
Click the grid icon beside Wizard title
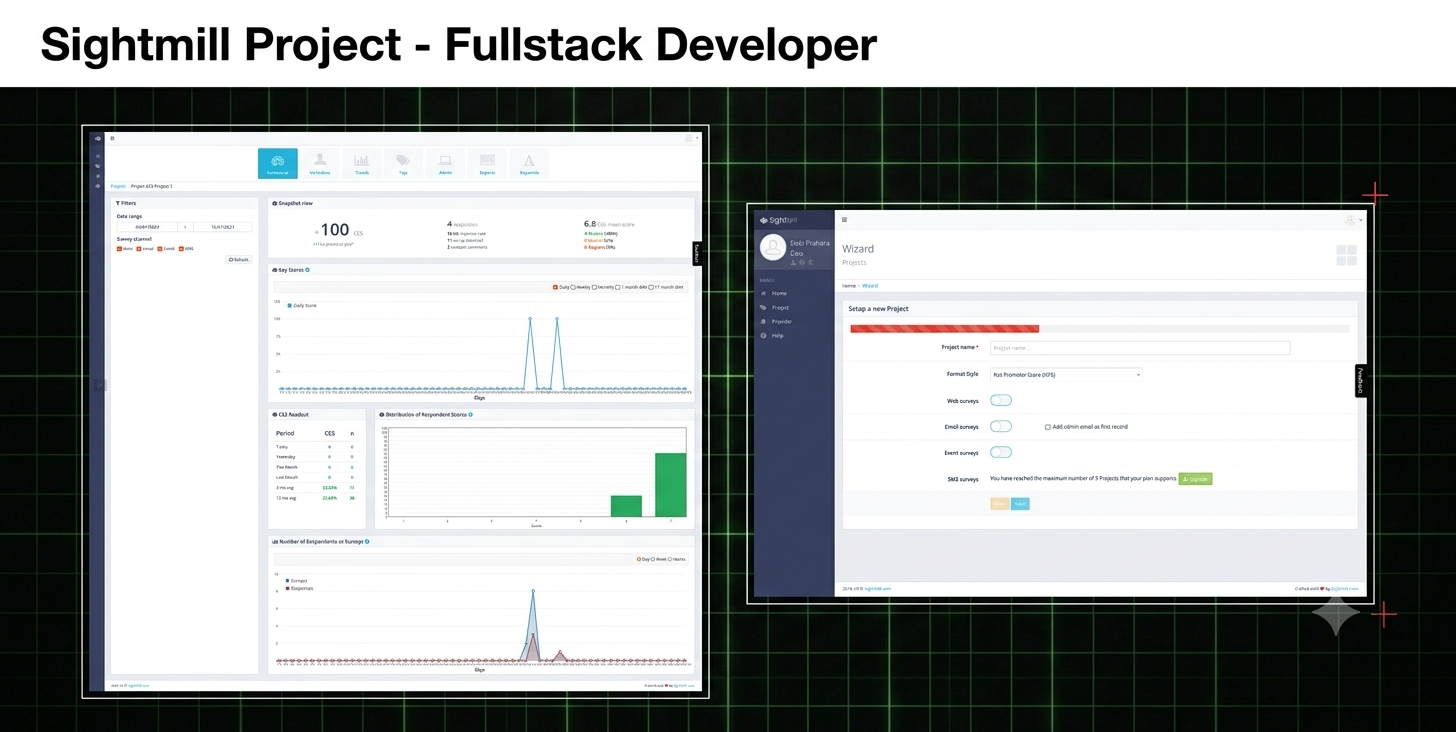tap(1346, 255)
